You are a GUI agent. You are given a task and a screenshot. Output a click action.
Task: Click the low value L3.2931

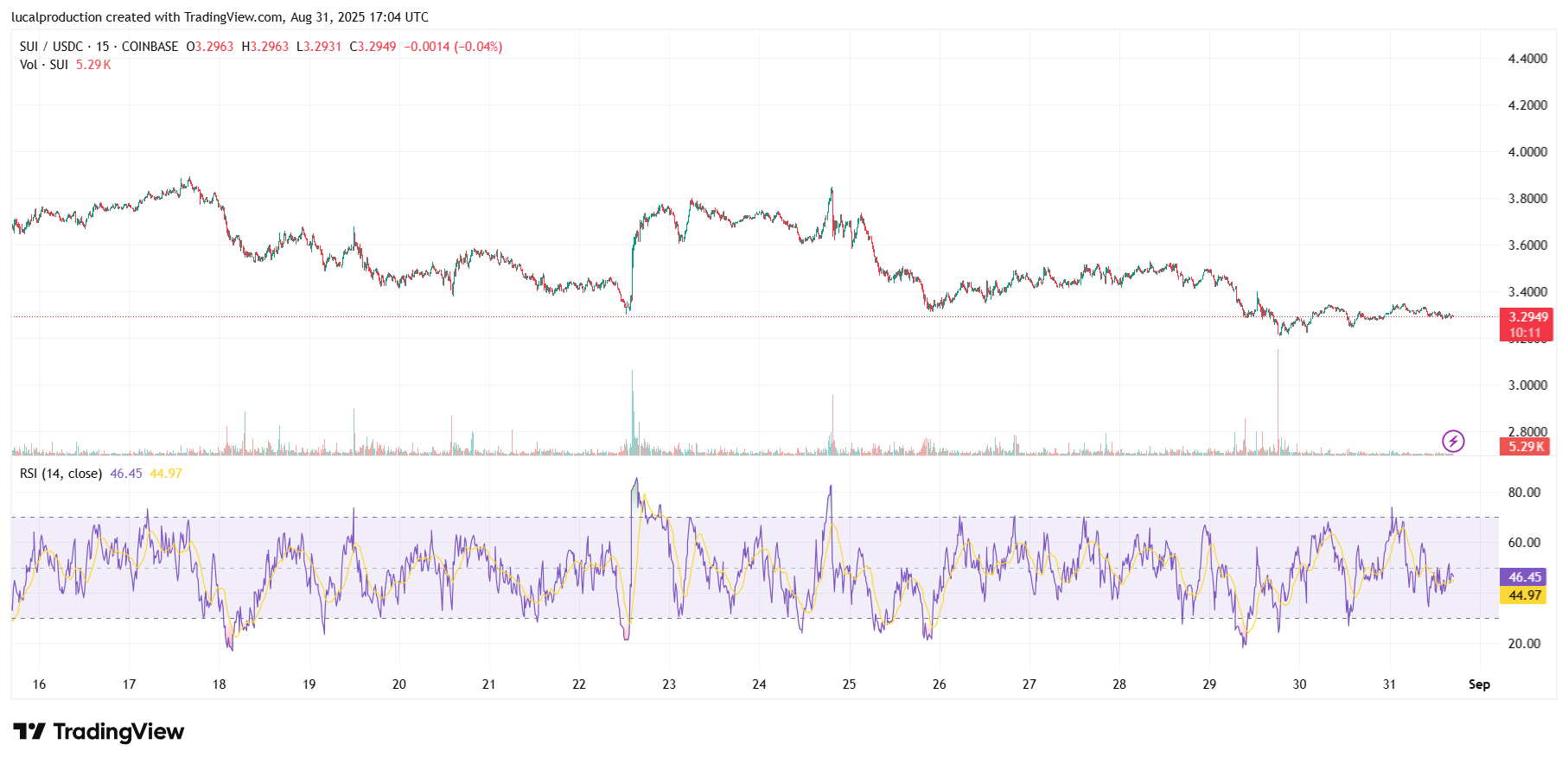coord(319,47)
